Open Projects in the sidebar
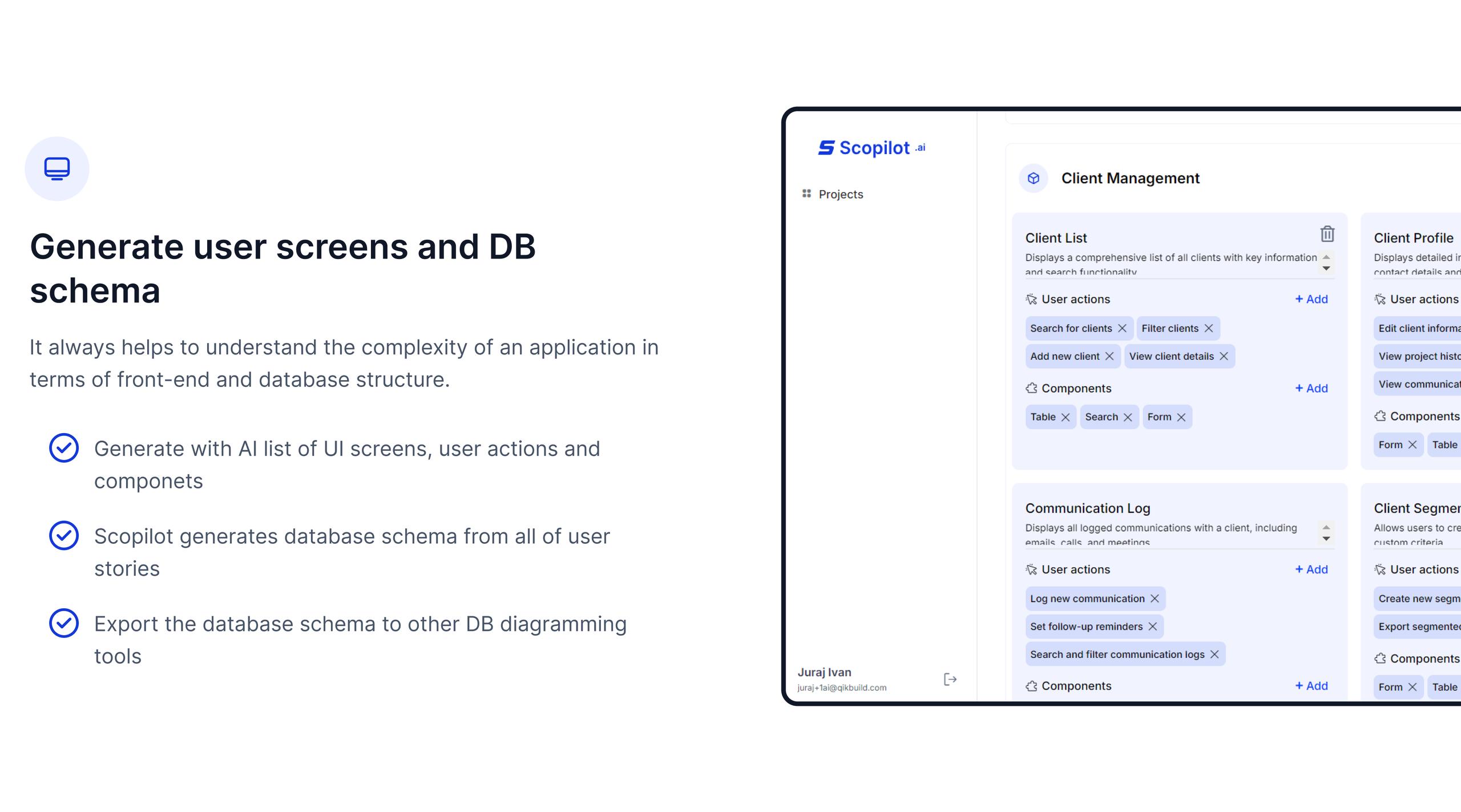Screen dimensions: 1461x812 click(x=840, y=195)
